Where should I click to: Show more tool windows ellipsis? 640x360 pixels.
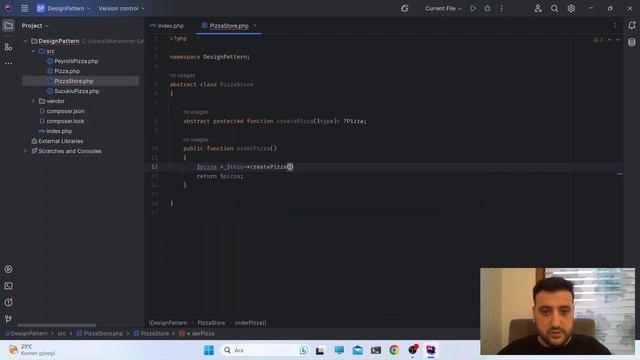(8, 63)
